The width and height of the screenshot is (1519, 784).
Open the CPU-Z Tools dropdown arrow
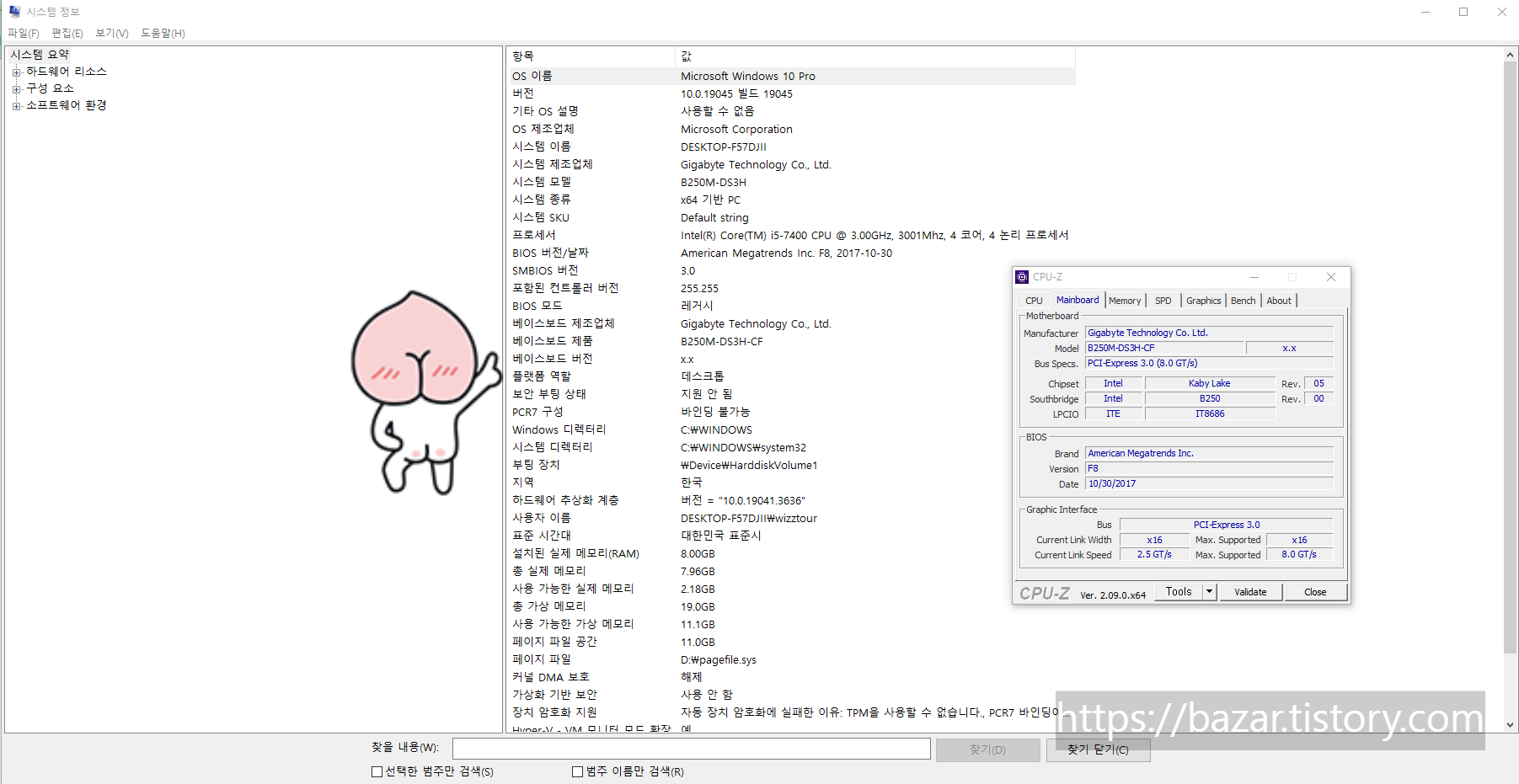pos(1210,592)
